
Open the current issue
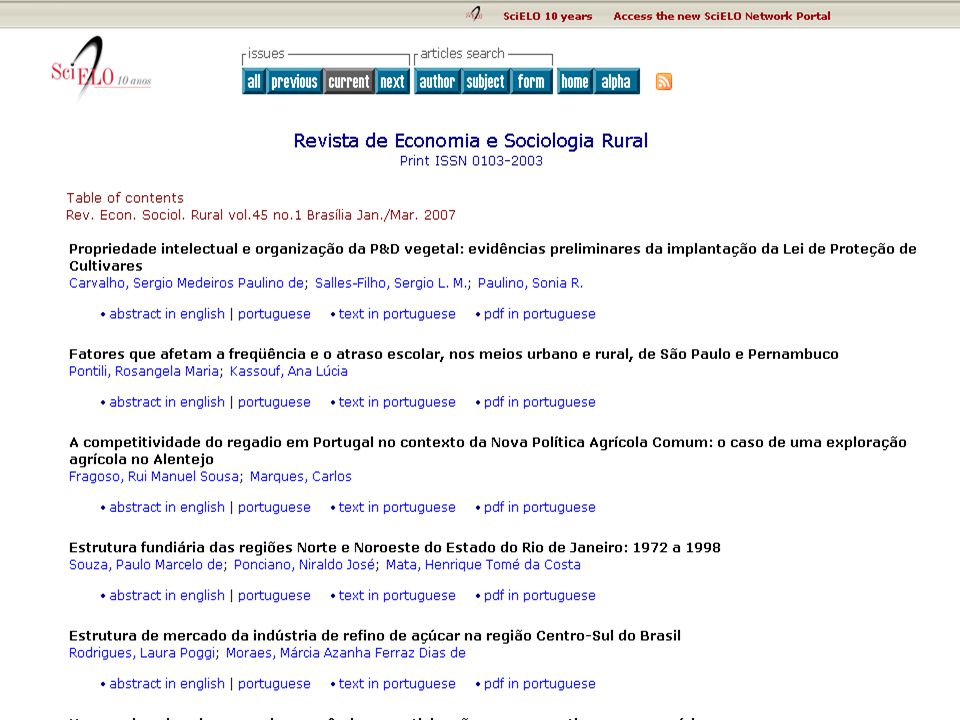[349, 81]
